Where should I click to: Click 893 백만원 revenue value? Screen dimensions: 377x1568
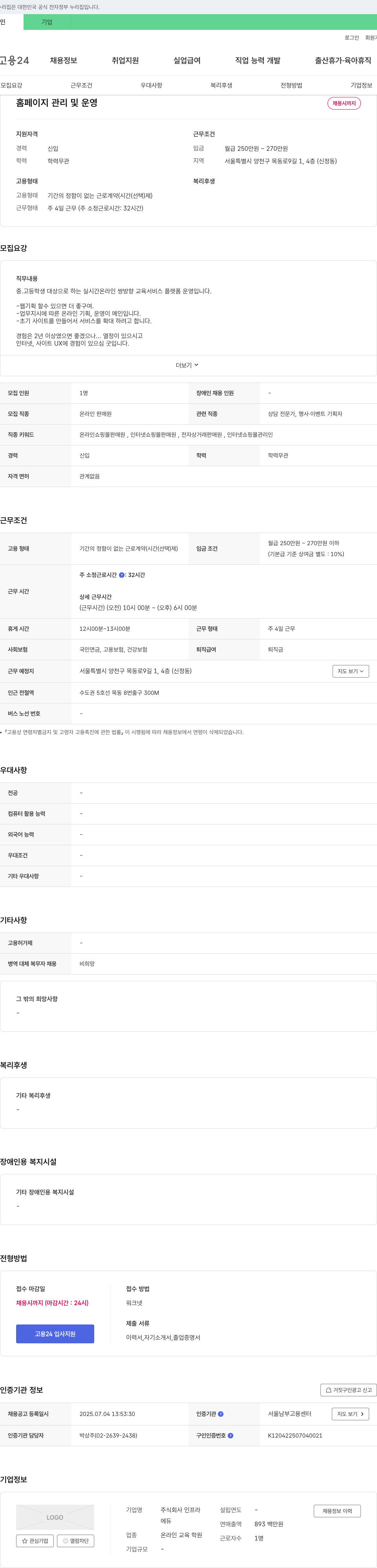[269, 1524]
